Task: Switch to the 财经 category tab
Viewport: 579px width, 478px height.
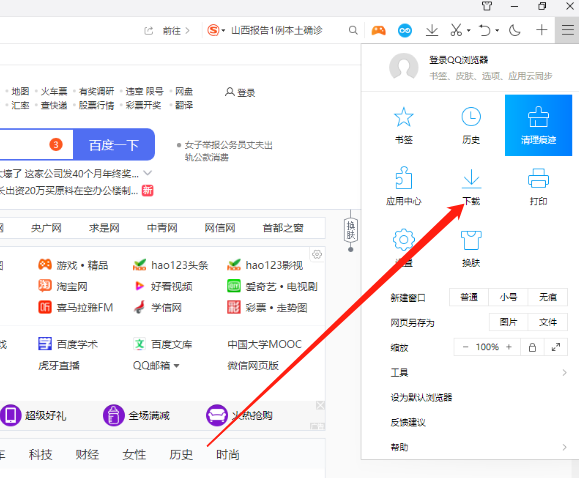Action: [x=87, y=454]
